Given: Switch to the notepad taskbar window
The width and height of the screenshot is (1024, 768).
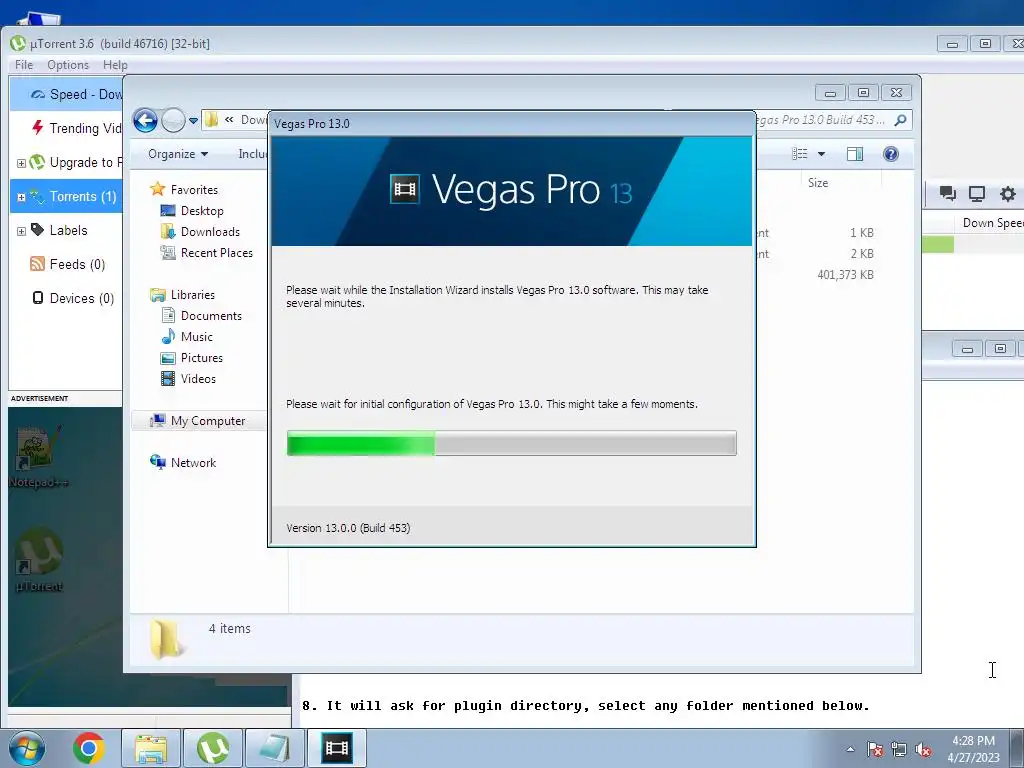Looking at the screenshot, I should pyautogui.click(x=274, y=748).
